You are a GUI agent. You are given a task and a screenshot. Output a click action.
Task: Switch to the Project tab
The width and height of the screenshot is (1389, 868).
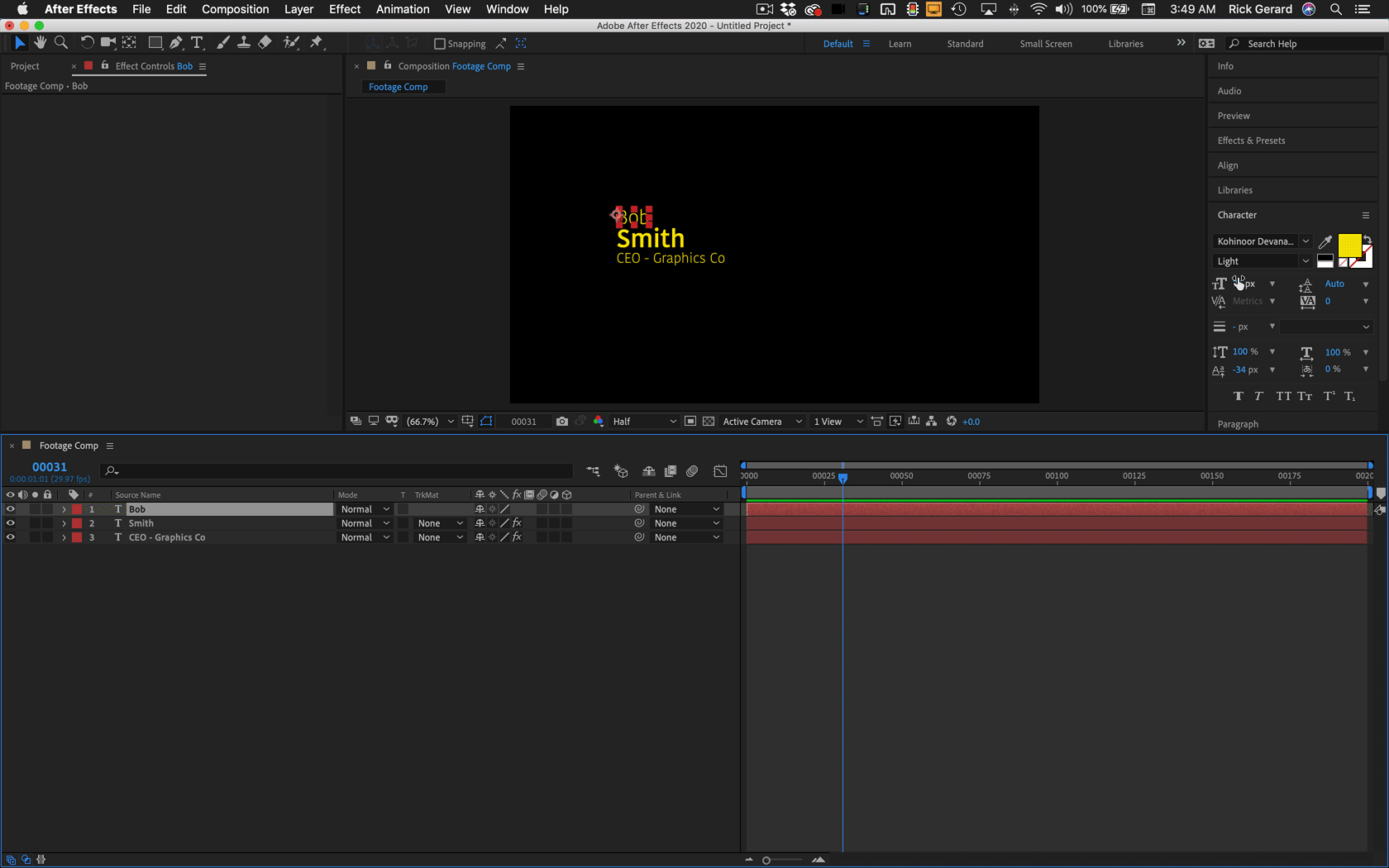[x=25, y=66]
